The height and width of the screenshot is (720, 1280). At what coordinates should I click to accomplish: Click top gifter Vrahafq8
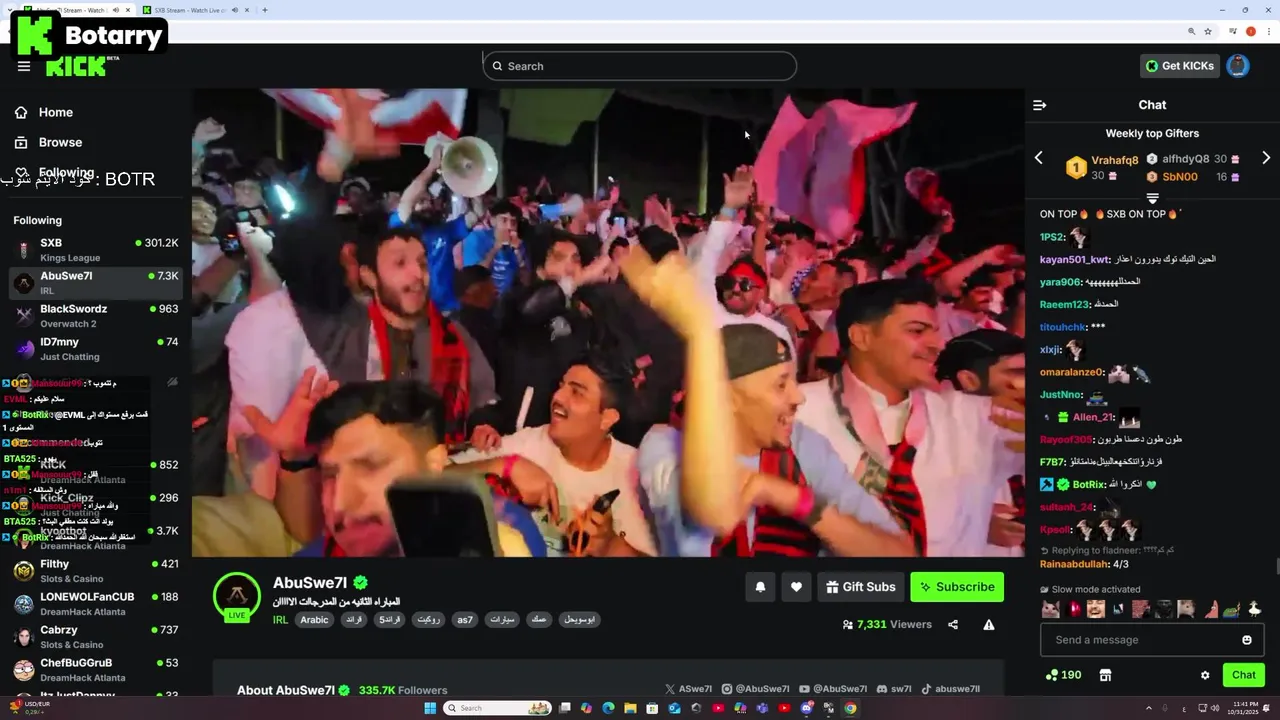[x=1114, y=160]
